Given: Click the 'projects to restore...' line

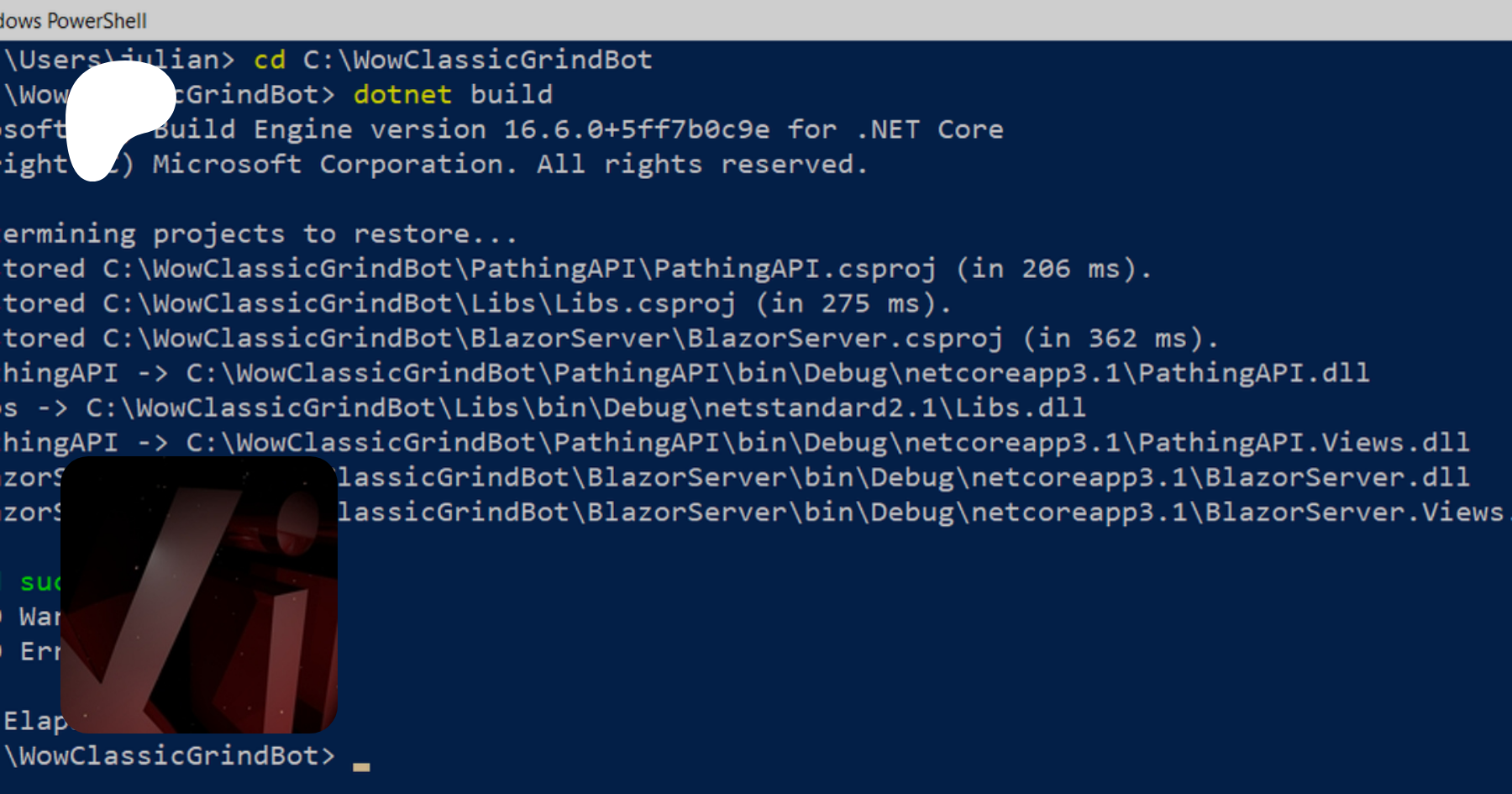Looking at the screenshot, I should (x=334, y=234).
